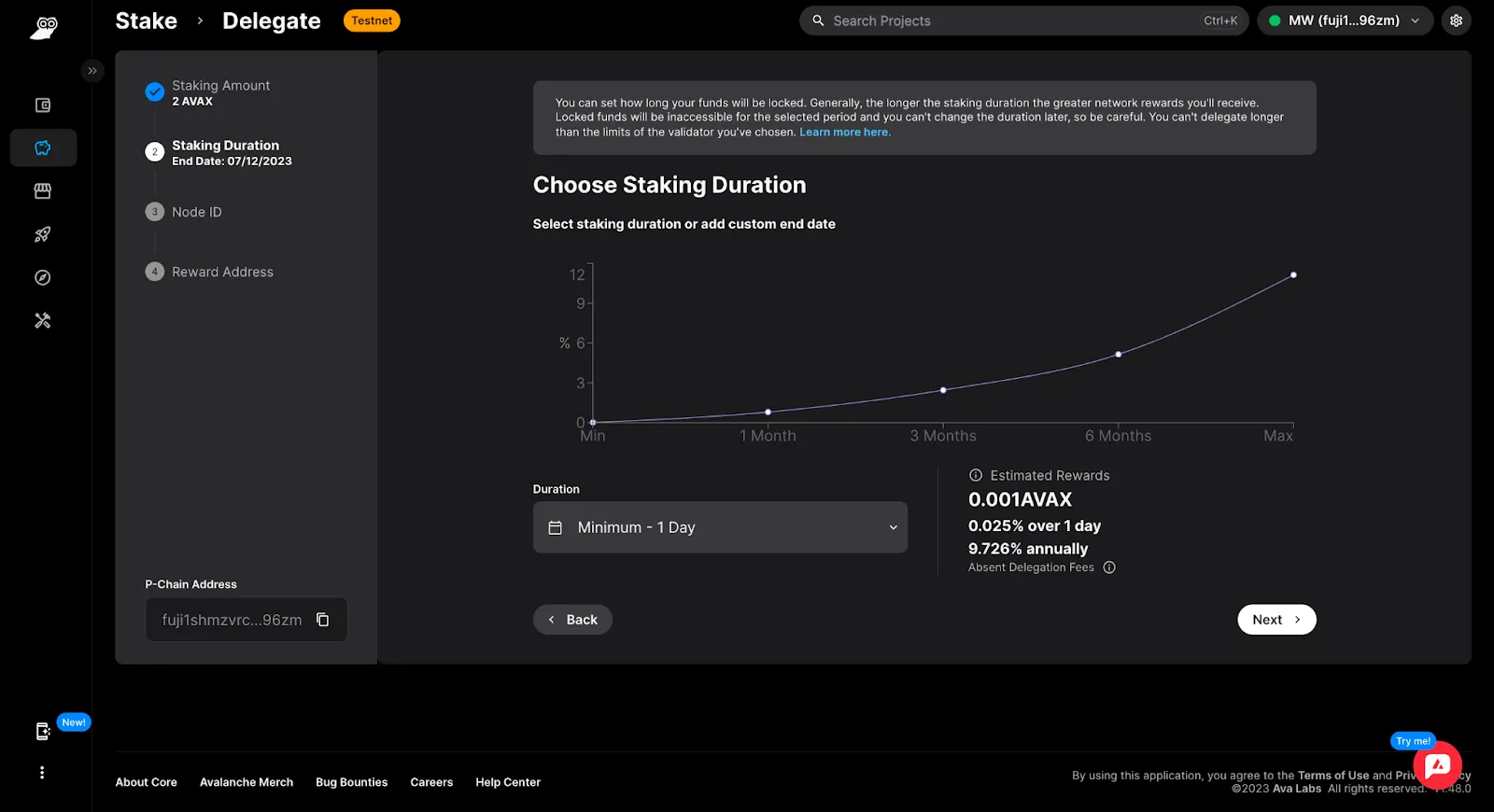Image resolution: width=1494 pixels, height=812 pixels.
Task: Click the Back button
Action: click(572, 620)
